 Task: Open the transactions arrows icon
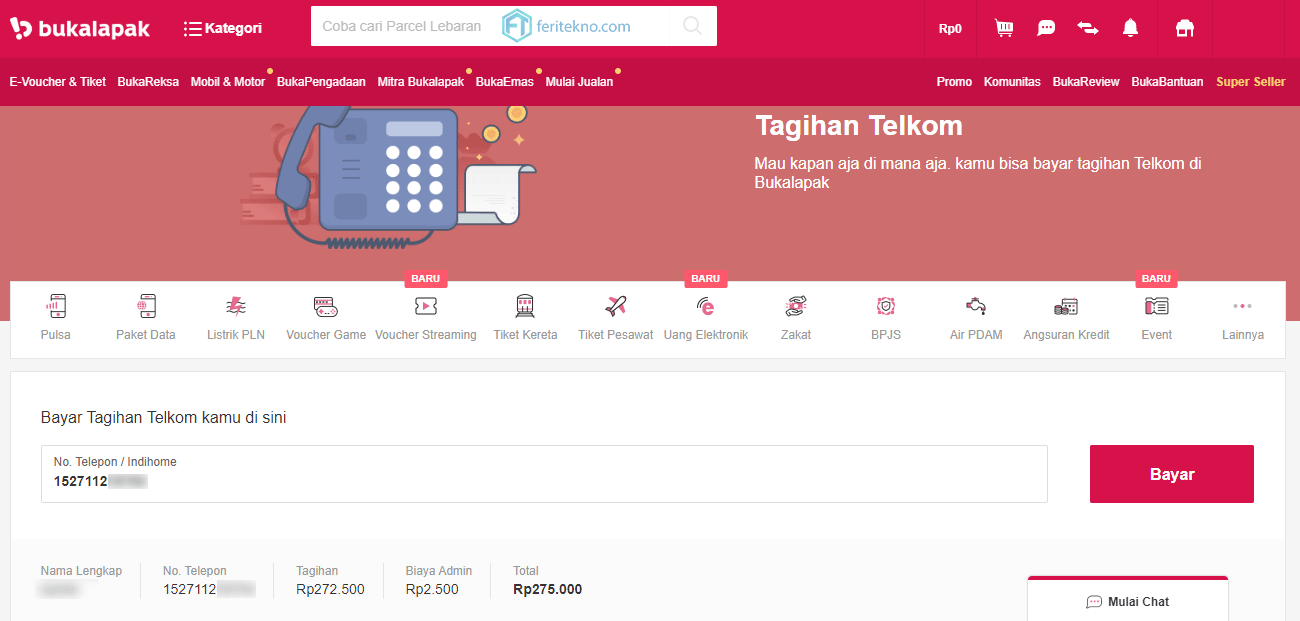(x=1088, y=28)
